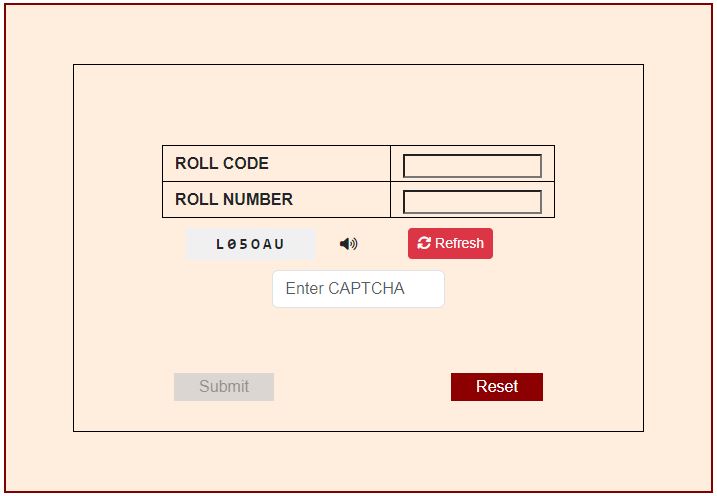Place the cursor in the CAPTCHA entry box
Viewport: 717px width, 496px height.
358,289
